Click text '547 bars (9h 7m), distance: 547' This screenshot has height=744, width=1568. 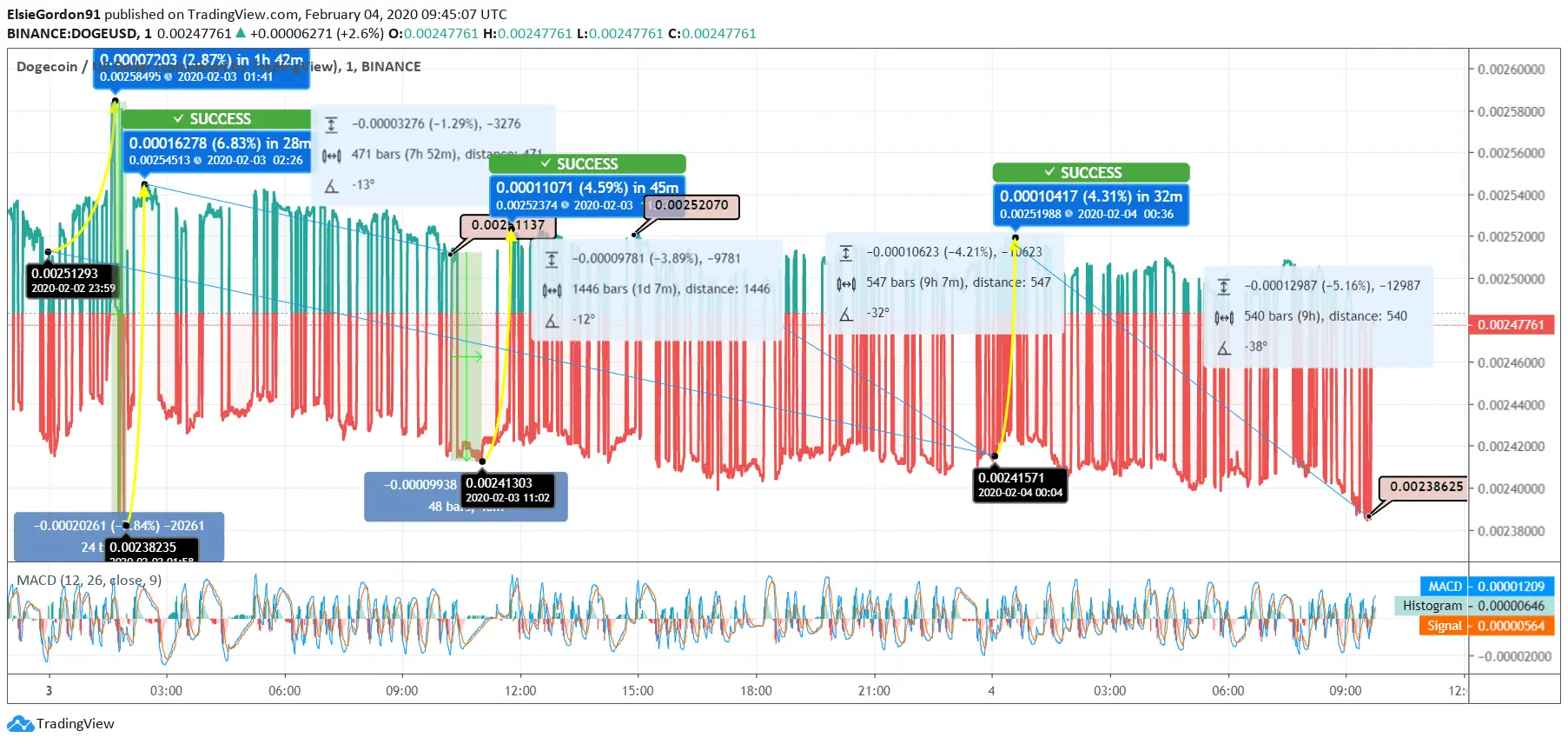tap(958, 282)
